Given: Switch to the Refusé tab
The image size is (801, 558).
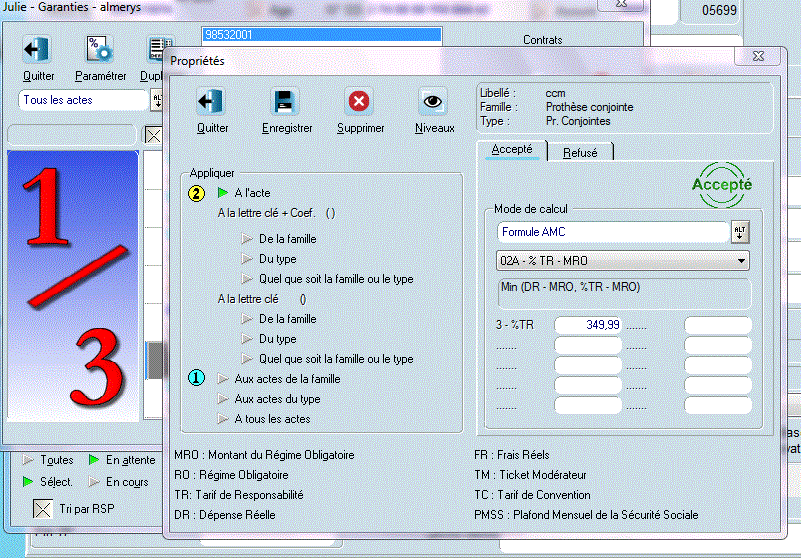Looking at the screenshot, I should pos(580,152).
